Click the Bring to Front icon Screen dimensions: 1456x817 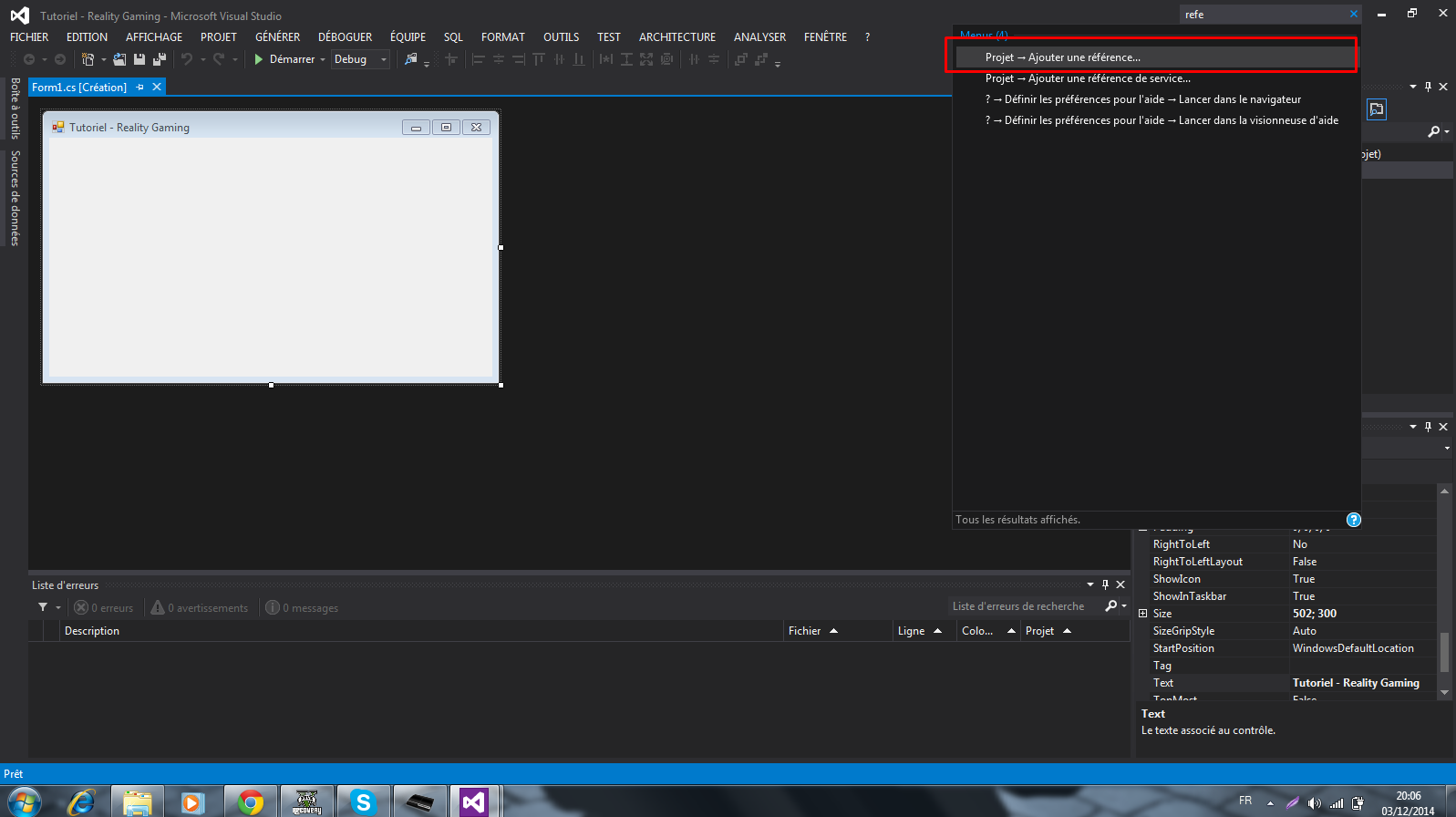[x=741, y=59]
